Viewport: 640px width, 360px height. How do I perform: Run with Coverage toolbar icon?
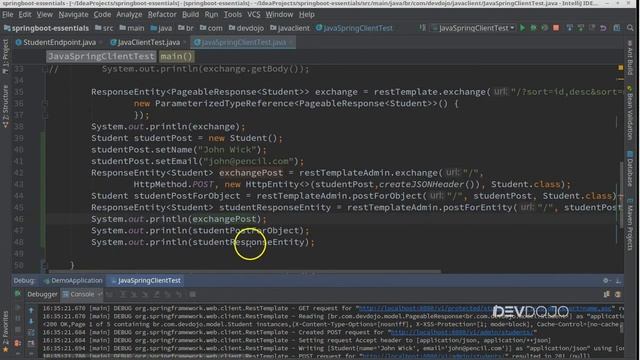(544, 28)
